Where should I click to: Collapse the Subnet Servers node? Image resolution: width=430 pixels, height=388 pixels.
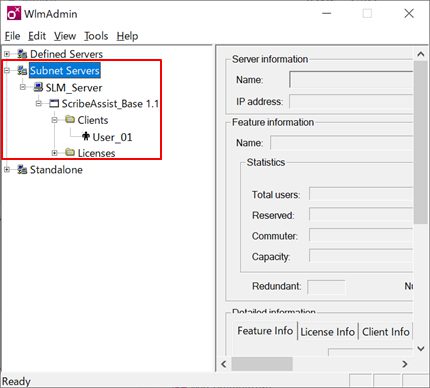click(7, 70)
